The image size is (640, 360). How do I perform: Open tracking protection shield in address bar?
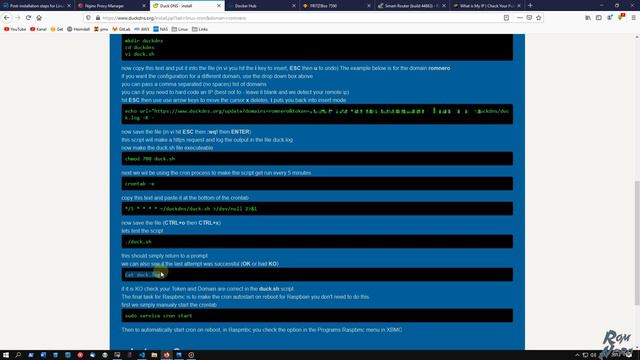[89, 18]
